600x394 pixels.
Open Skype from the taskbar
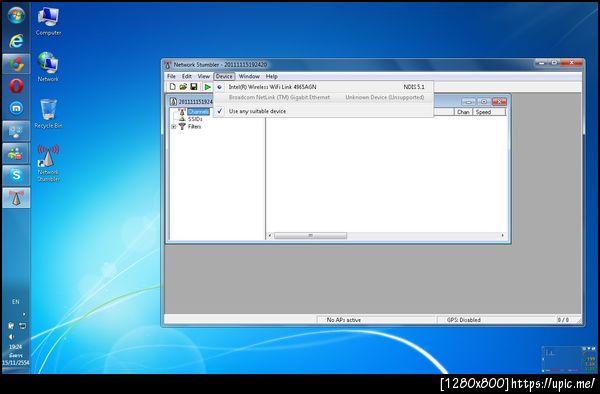pyautogui.click(x=16, y=176)
